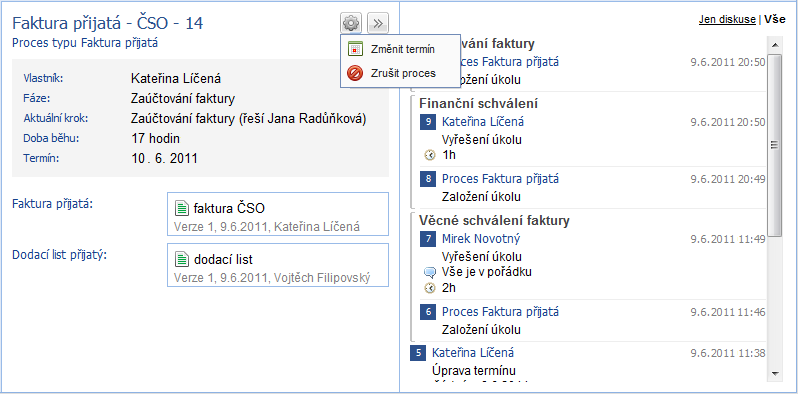Click the comment text Vše je v pořádku
The width and height of the screenshot is (798, 394).
click(487, 272)
